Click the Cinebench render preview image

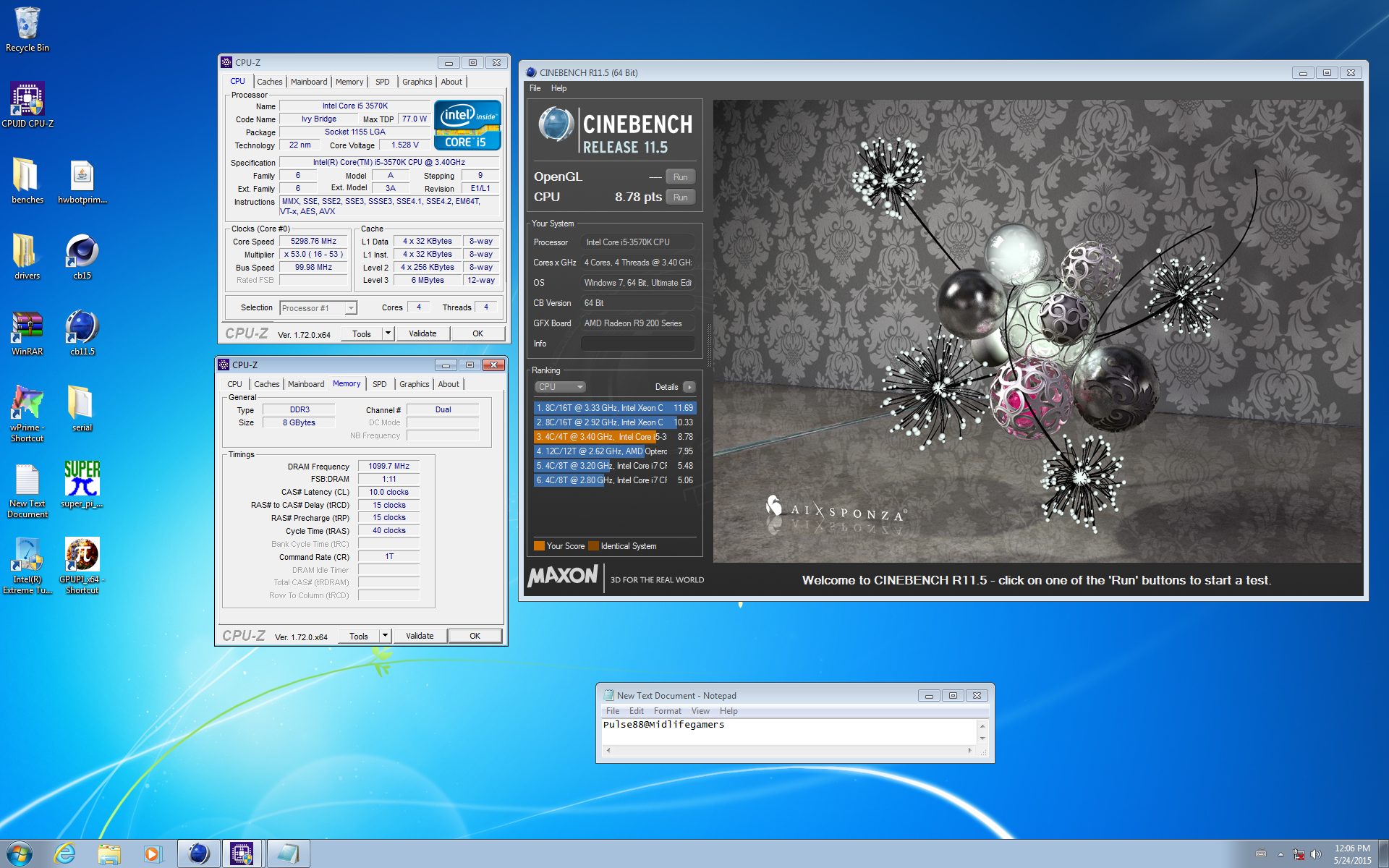click(1037, 331)
